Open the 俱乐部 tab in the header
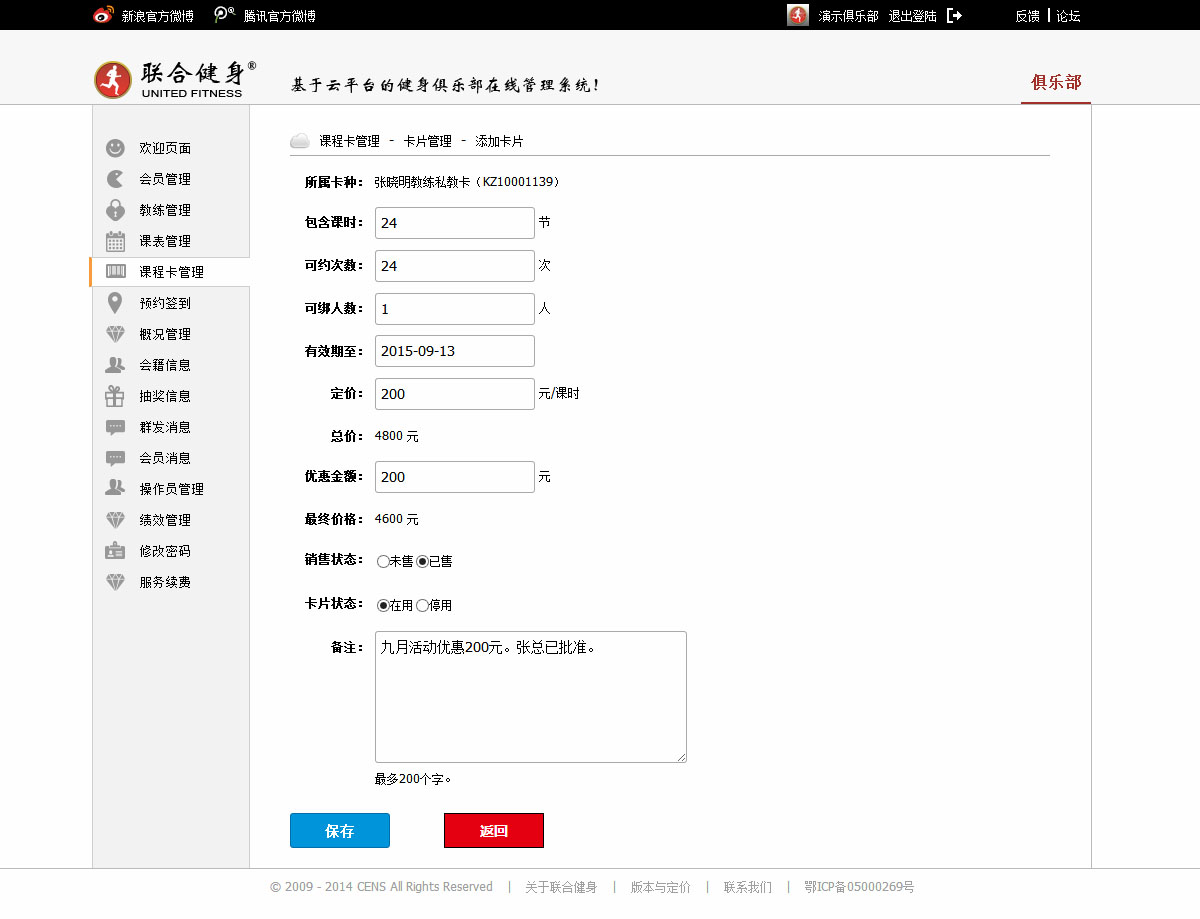This screenshot has width=1200, height=919. tap(1056, 83)
